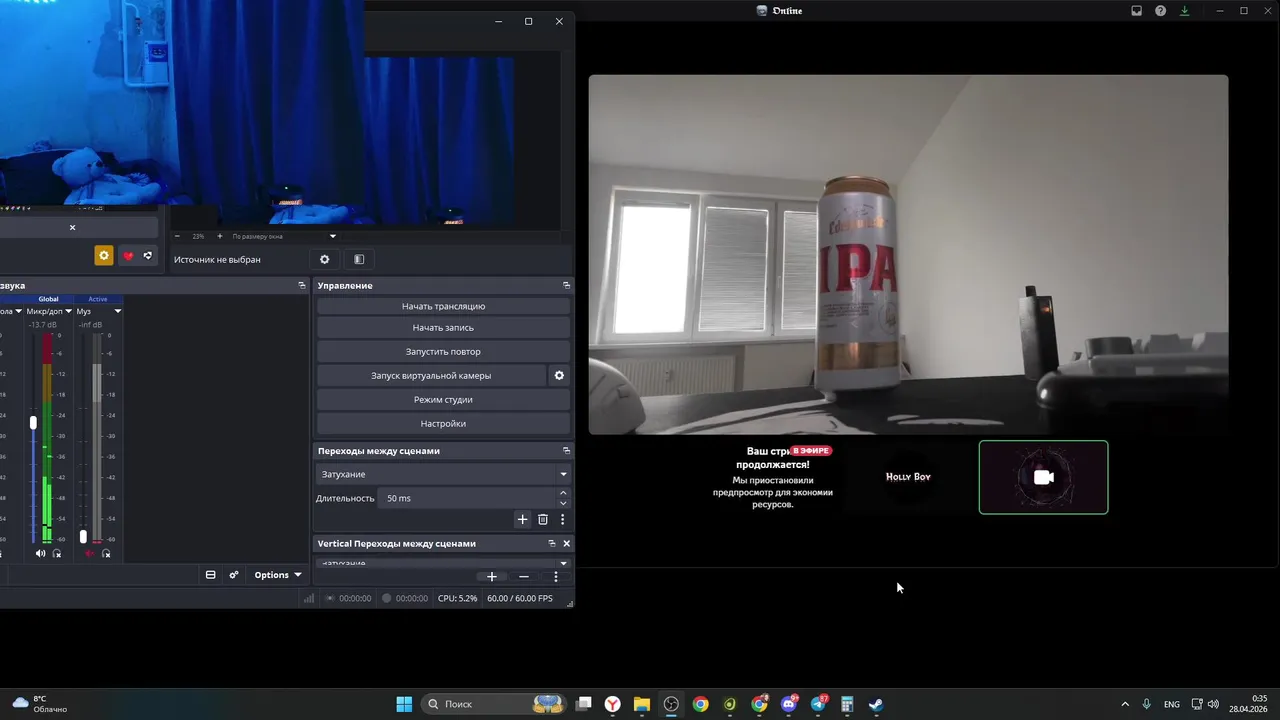This screenshot has height=720, width=1280.
Task: Open Муз channel dropdown arrow
Action: (x=117, y=311)
